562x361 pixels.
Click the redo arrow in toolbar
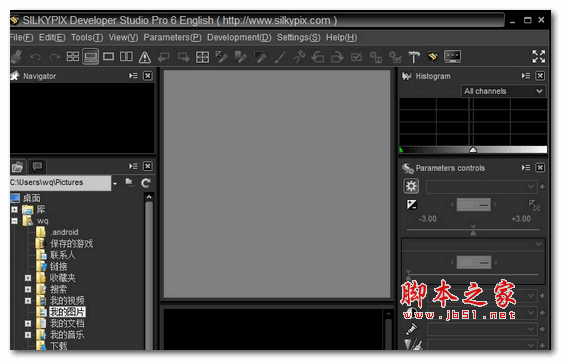coord(54,57)
